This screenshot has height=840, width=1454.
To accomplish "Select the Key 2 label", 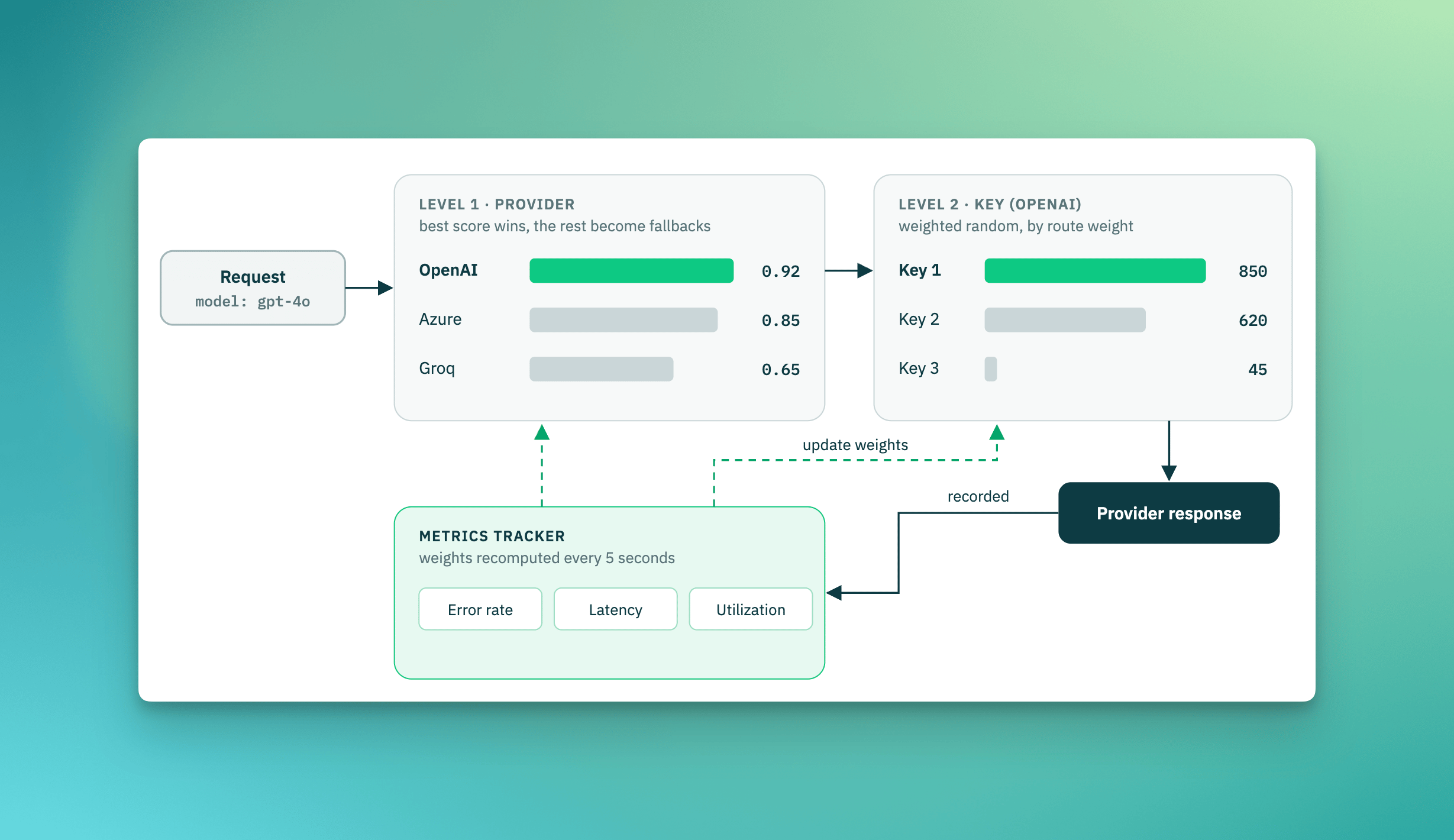I will (919, 319).
